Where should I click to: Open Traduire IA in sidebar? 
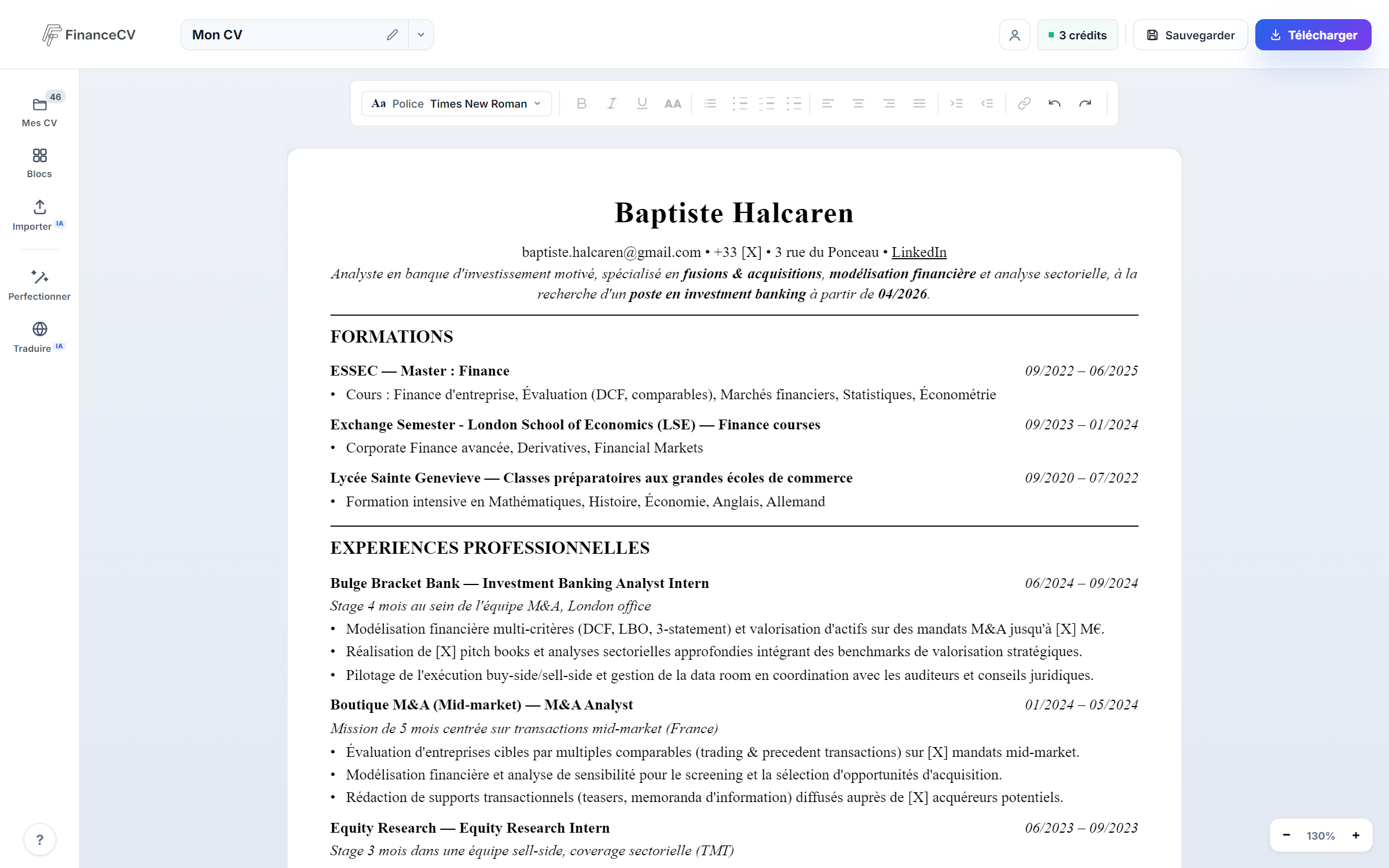tap(39, 337)
